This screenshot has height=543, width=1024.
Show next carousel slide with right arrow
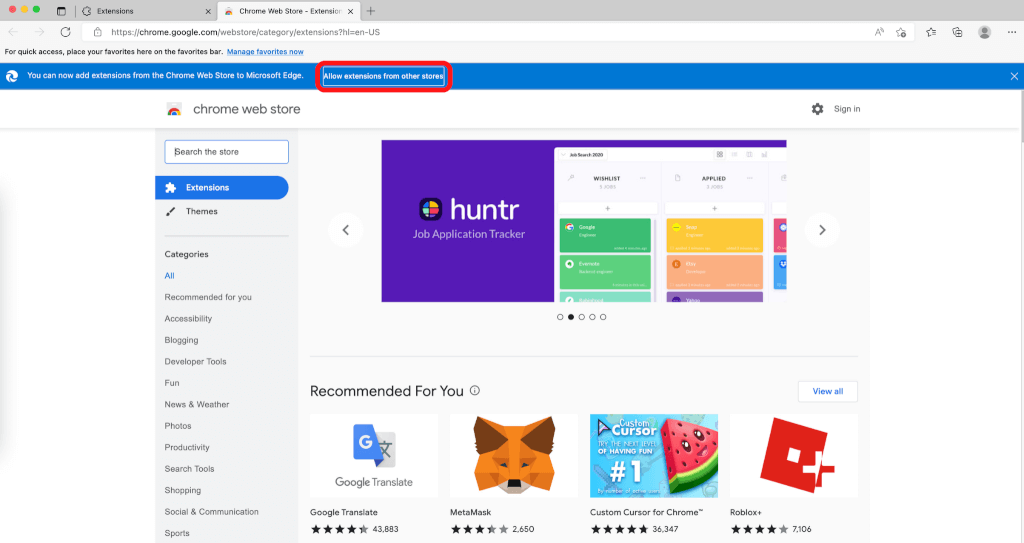822,230
